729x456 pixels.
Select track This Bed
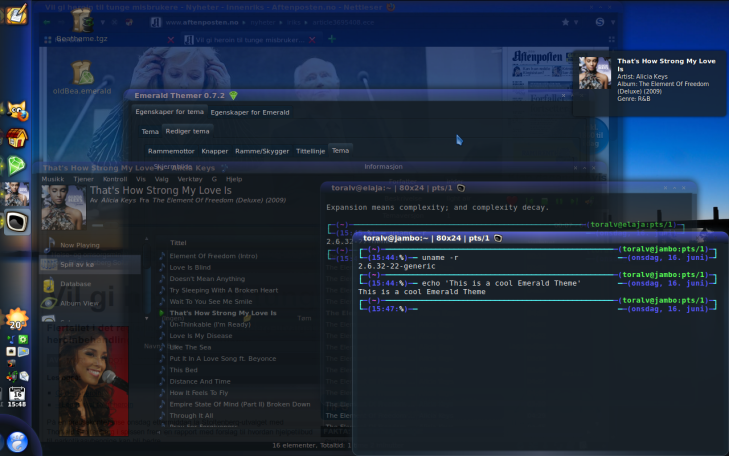tap(183, 370)
